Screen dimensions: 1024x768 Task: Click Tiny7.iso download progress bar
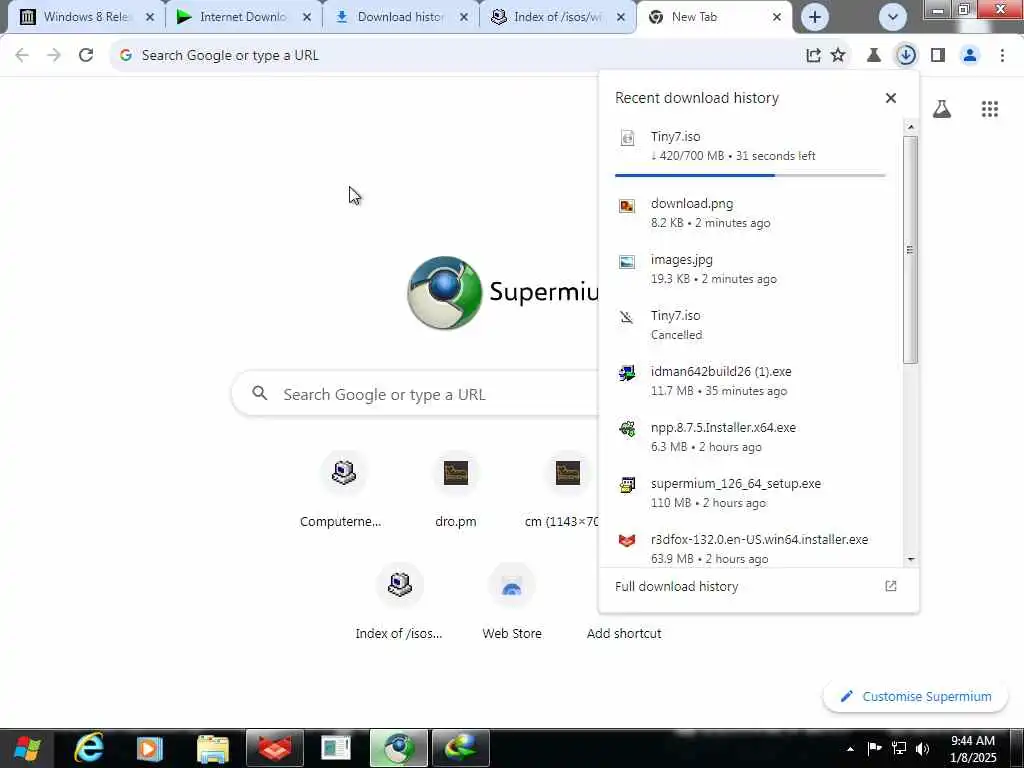coord(750,176)
